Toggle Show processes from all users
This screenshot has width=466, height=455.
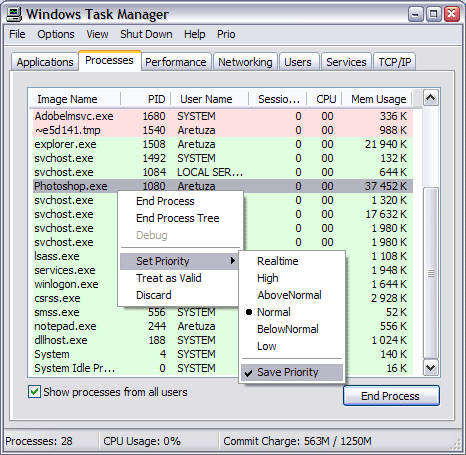pyautogui.click(x=34, y=392)
